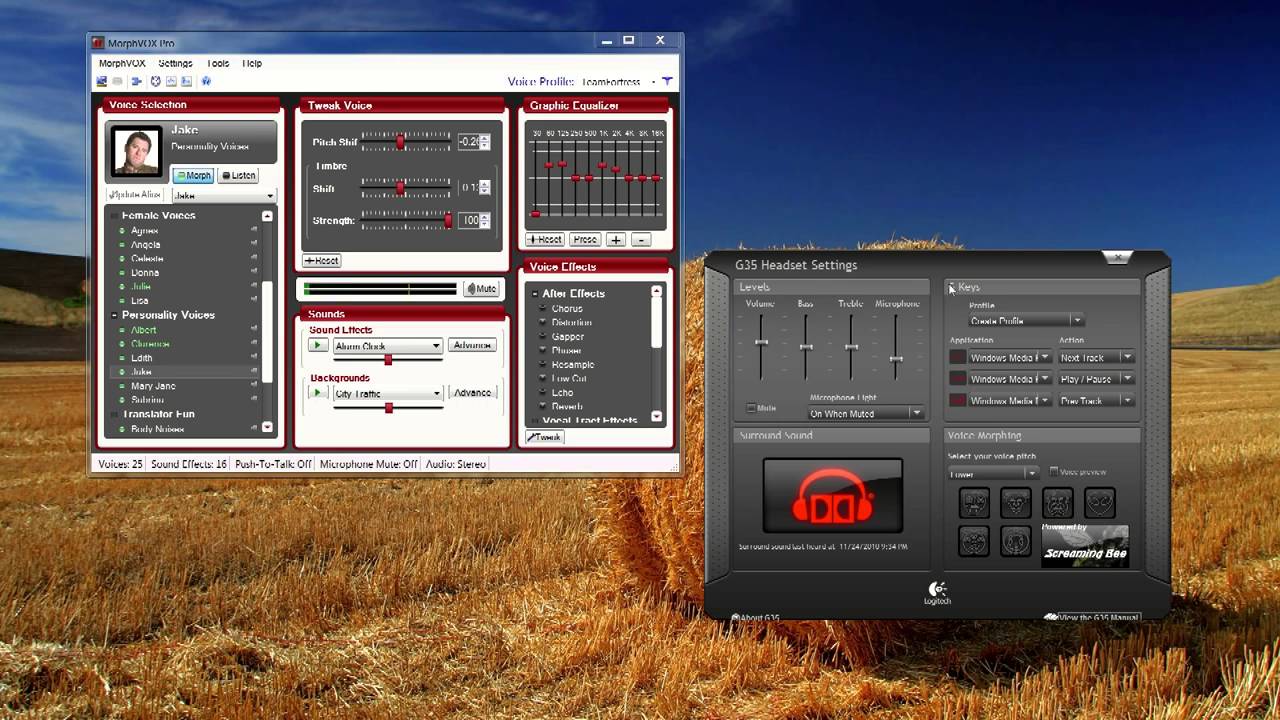Viewport: 1280px width, 720px height.
Task: Toggle the Morph button
Action: tap(193, 175)
